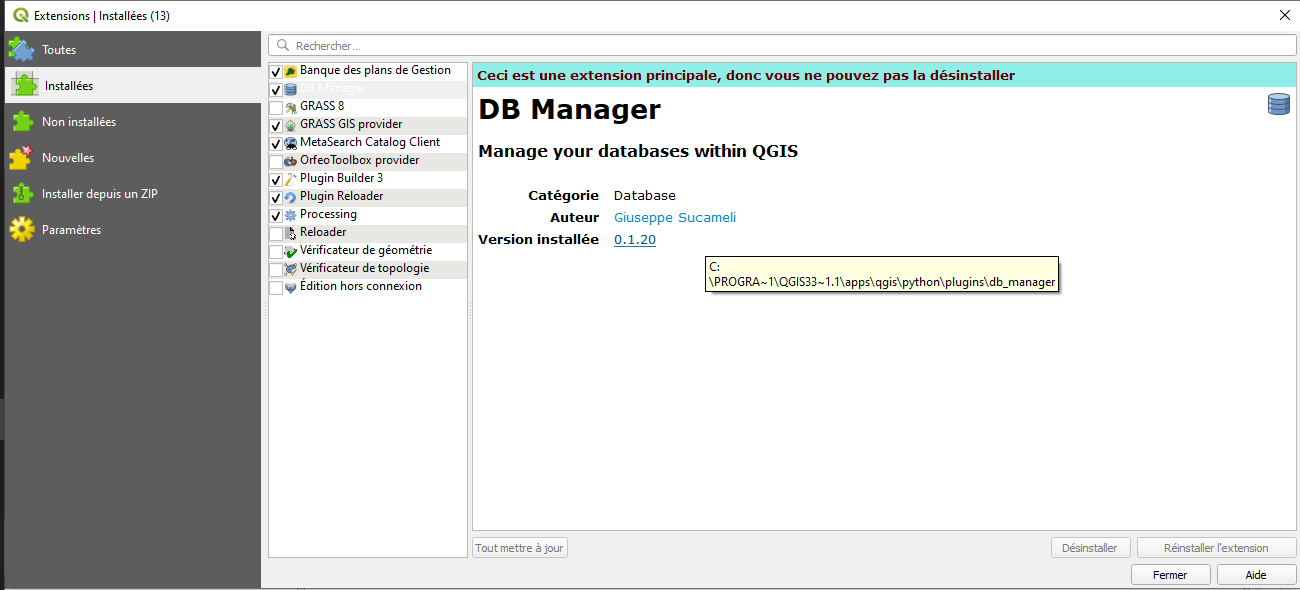Uncheck the Processing plugin checkbox

[276, 215]
